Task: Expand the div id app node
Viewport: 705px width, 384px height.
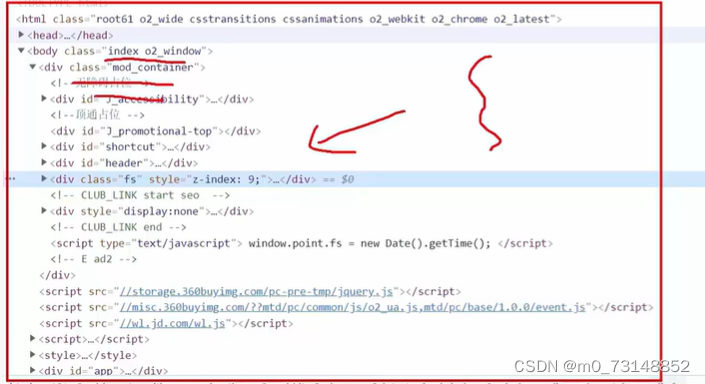Action: coord(32,370)
